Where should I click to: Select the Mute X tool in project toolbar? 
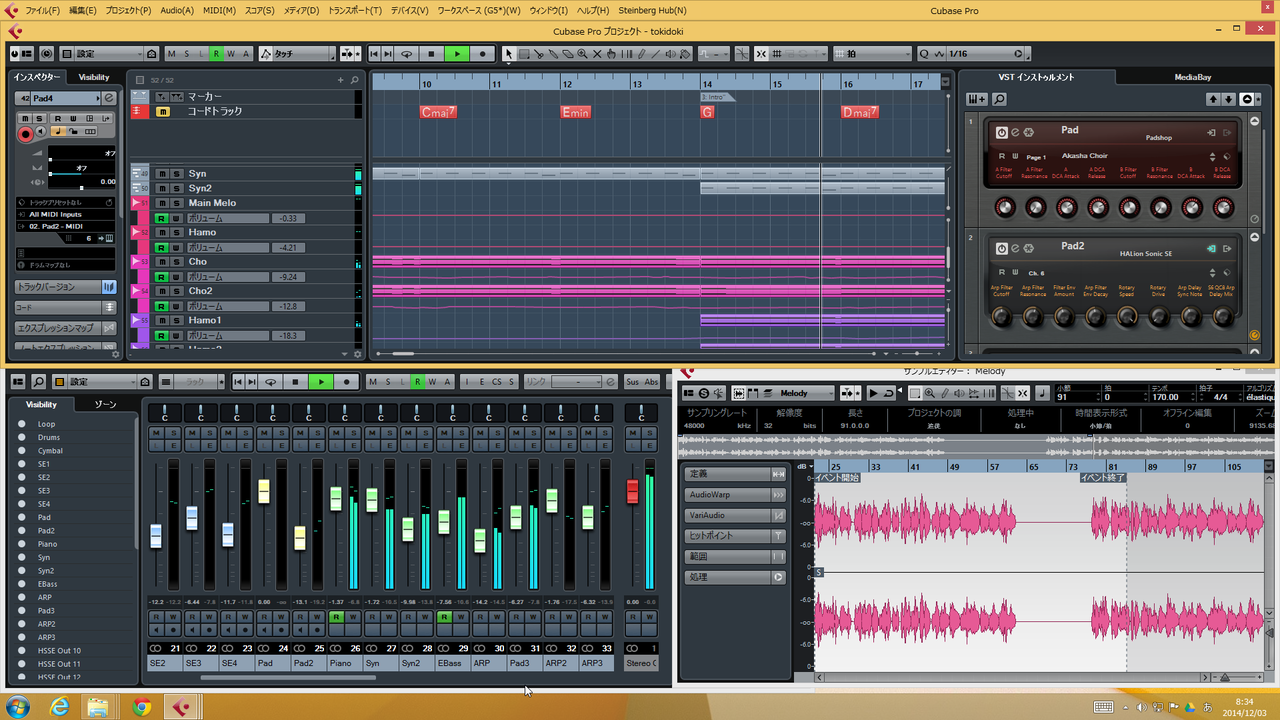[x=597, y=54]
